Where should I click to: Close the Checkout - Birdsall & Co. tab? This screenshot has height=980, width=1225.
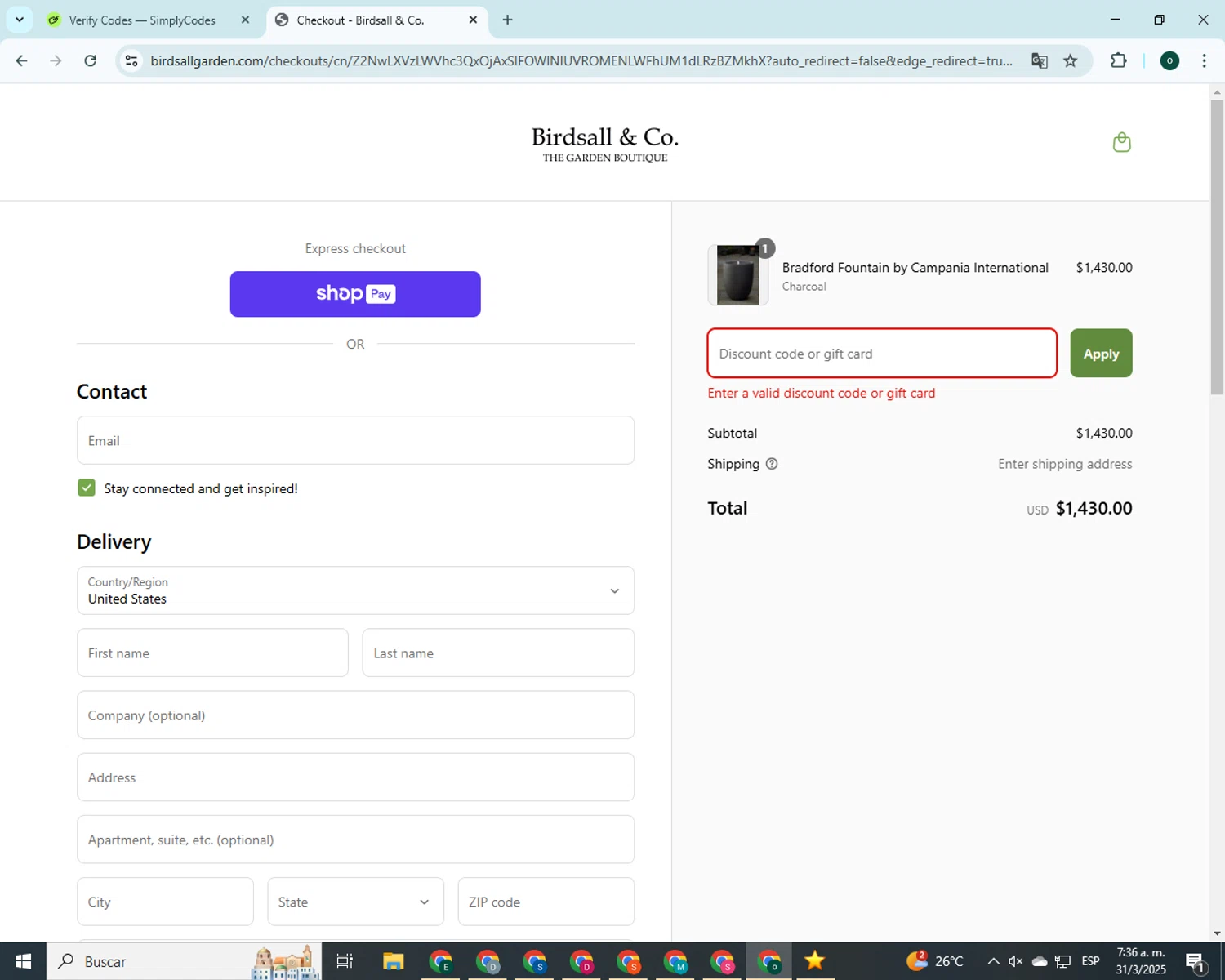pos(473,20)
